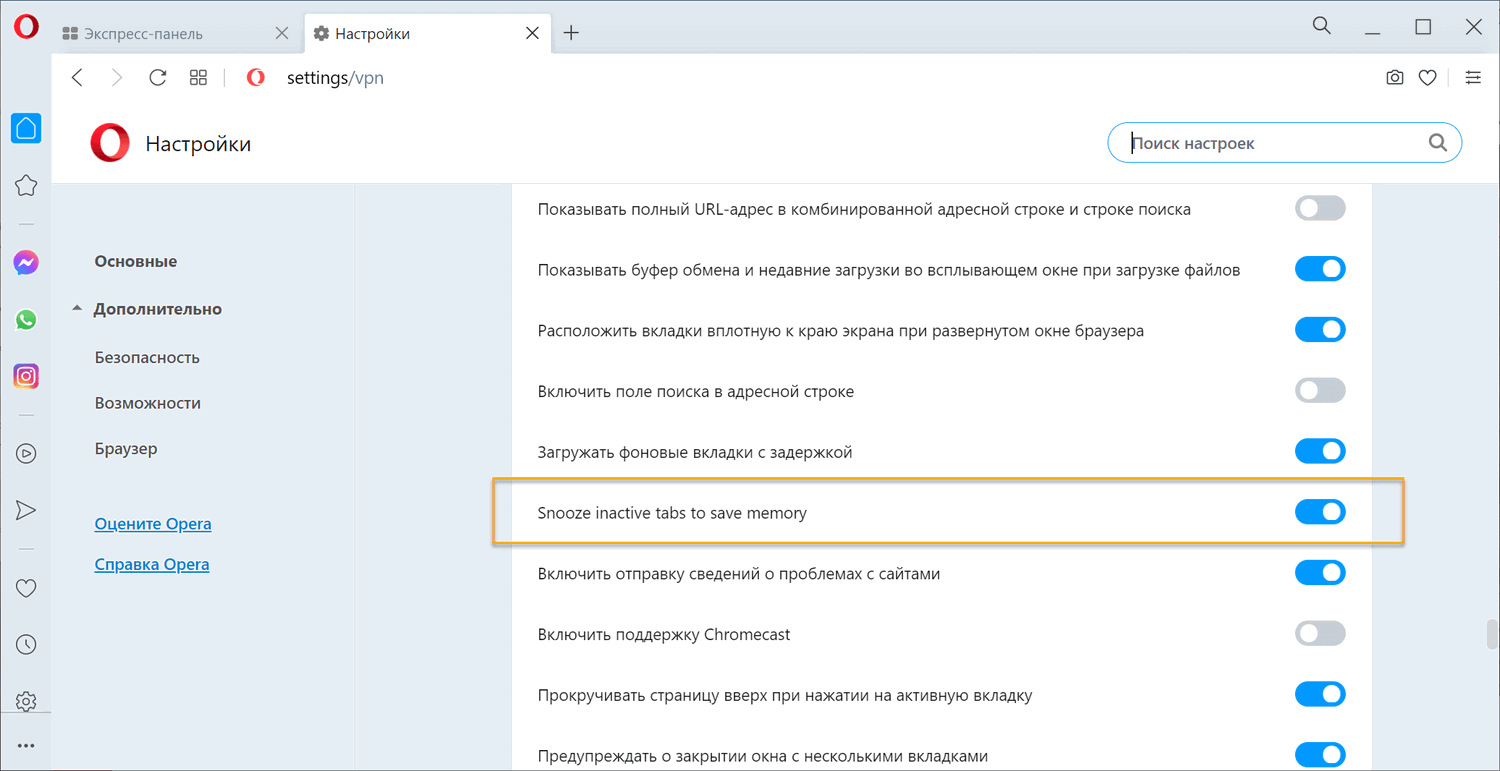The image size is (1500, 771).
Task: Enable Chromecast support toggle
Action: pyautogui.click(x=1320, y=634)
